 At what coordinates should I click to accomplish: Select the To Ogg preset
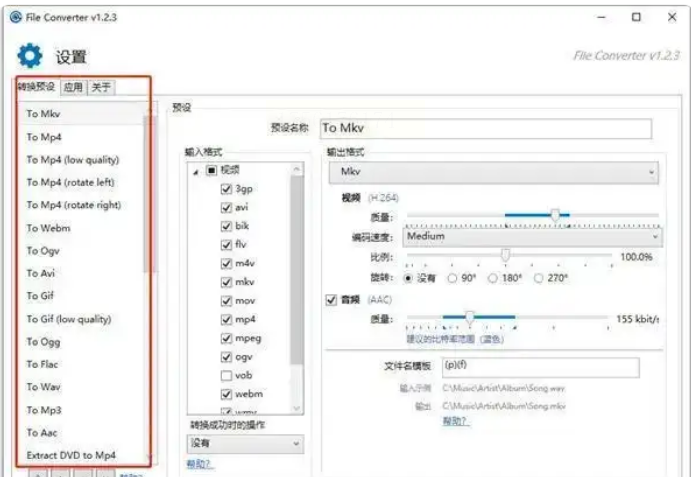point(82,342)
